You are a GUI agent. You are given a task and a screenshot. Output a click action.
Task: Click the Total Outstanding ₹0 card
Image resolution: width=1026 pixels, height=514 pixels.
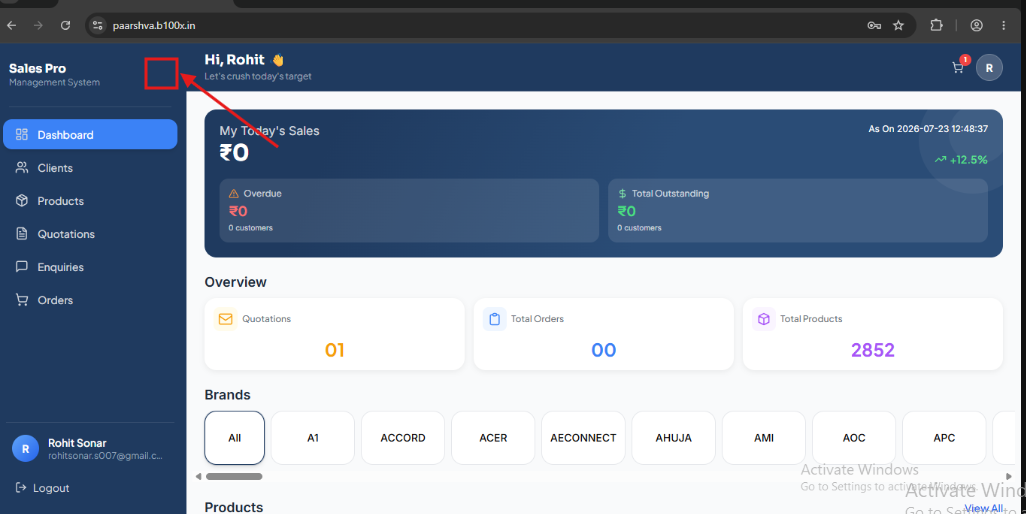(x=798, y=211)
